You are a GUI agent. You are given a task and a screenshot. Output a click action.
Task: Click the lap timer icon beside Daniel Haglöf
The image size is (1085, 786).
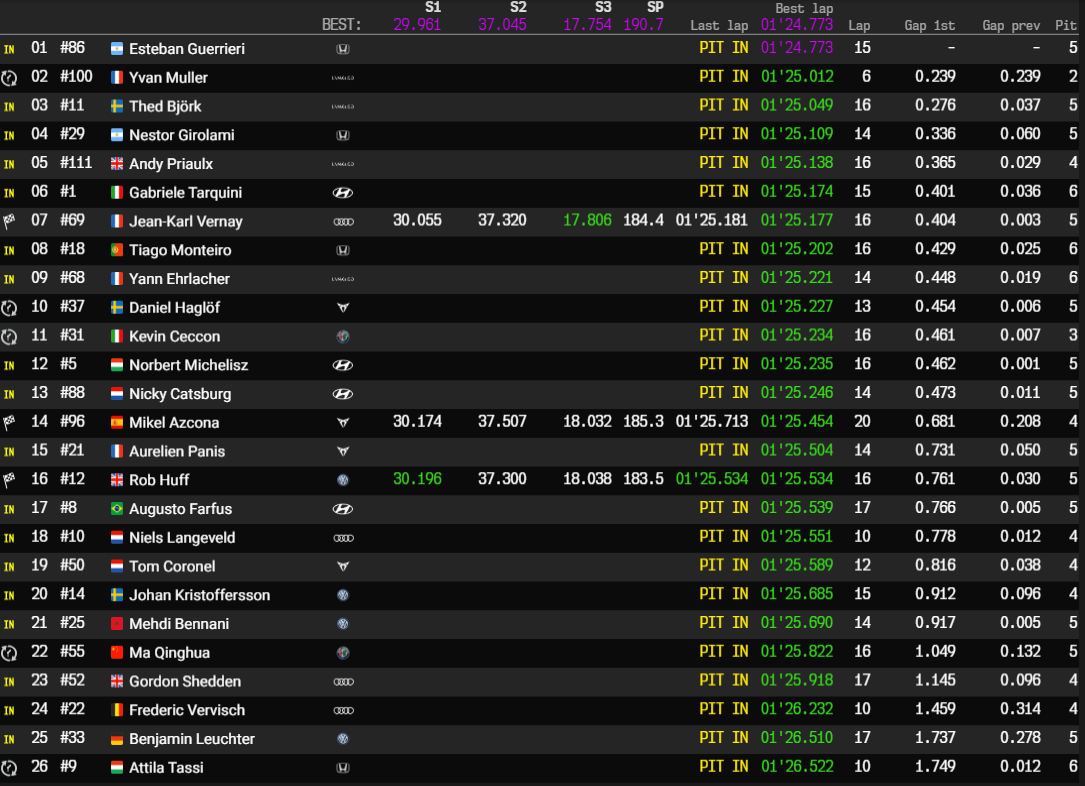click(10, 306)
